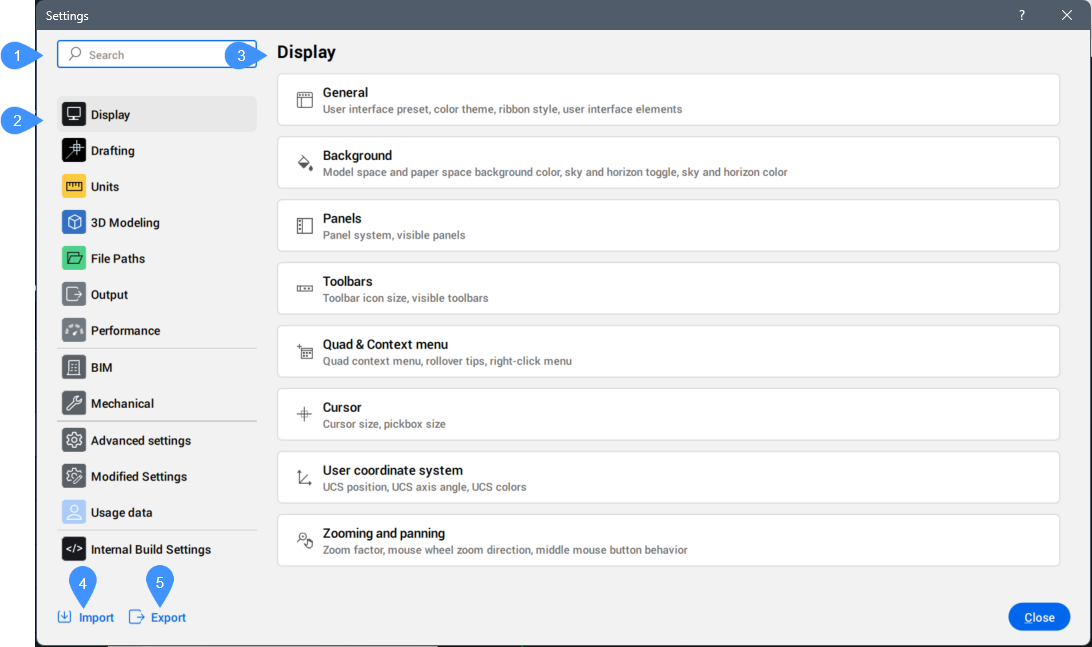Select Usage data in the sidebar

121,513
